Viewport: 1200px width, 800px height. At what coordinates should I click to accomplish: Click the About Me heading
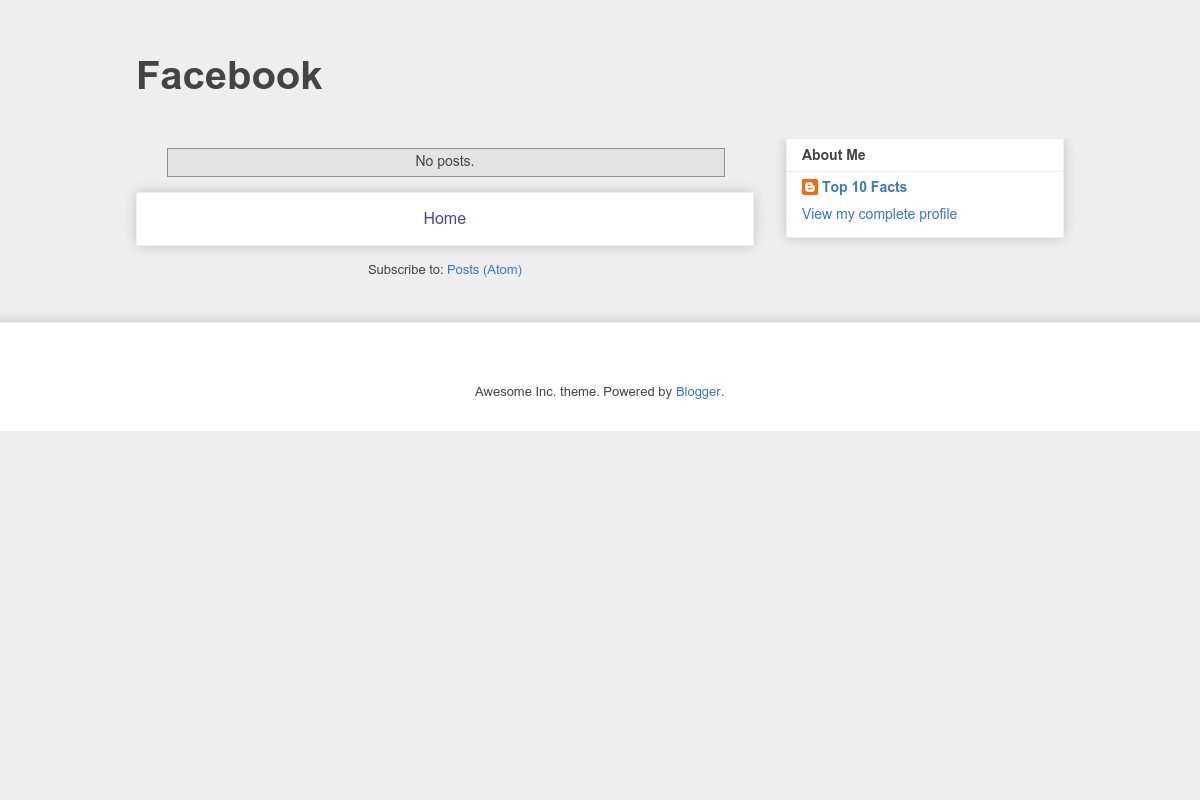(833, 155)
